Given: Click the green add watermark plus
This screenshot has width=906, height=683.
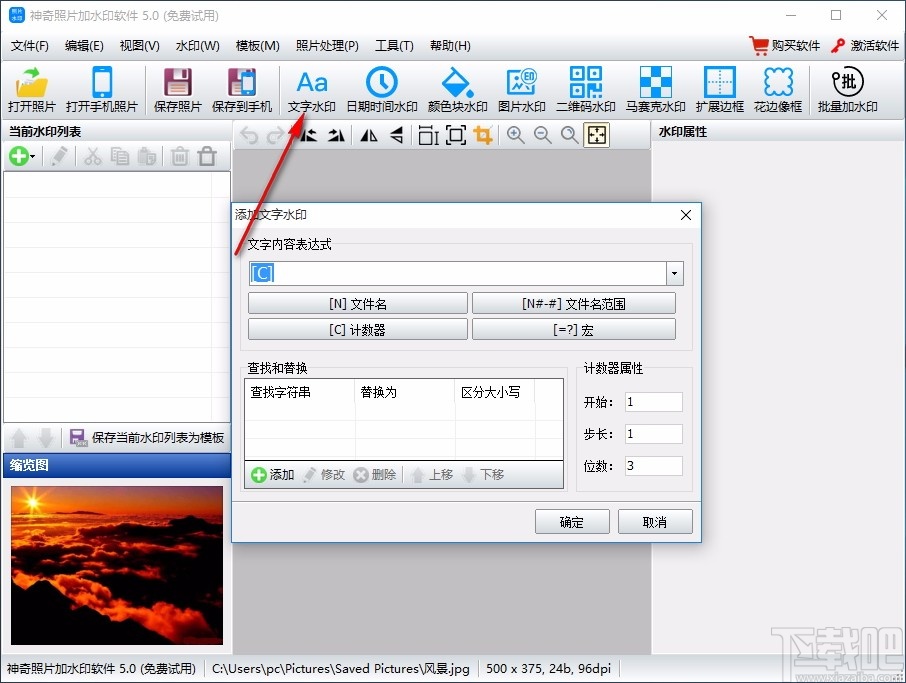Looking at the screenshot, I should (18, 156).
